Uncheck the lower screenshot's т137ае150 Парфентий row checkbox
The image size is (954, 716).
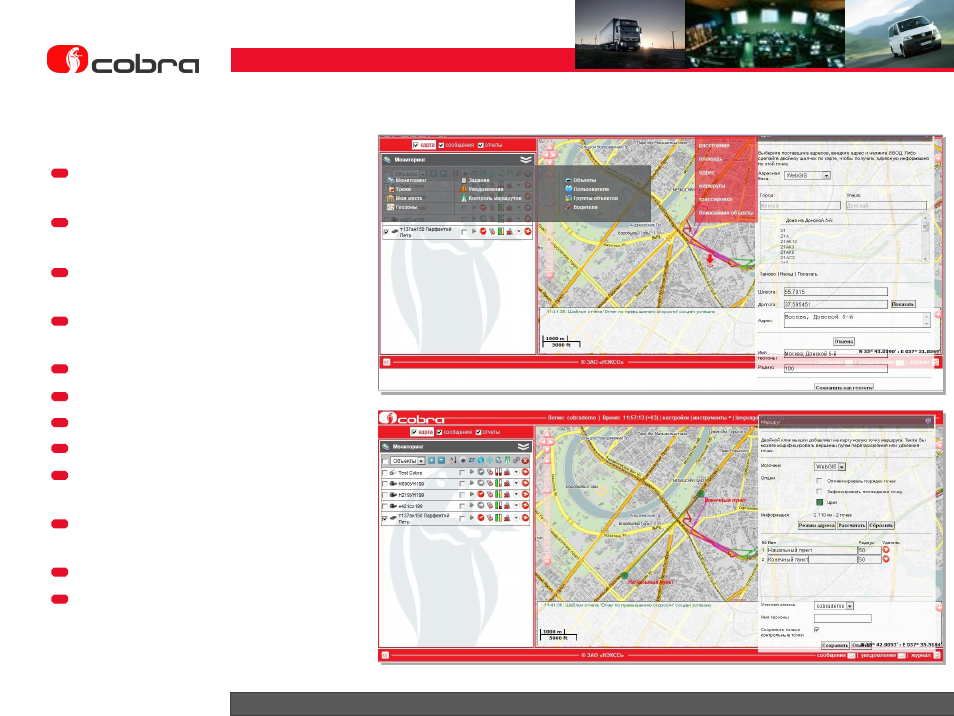[385, 518]
